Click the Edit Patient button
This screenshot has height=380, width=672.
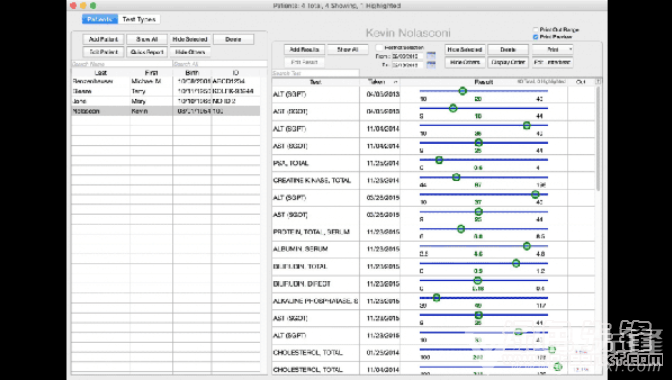[x=103, y=52]
